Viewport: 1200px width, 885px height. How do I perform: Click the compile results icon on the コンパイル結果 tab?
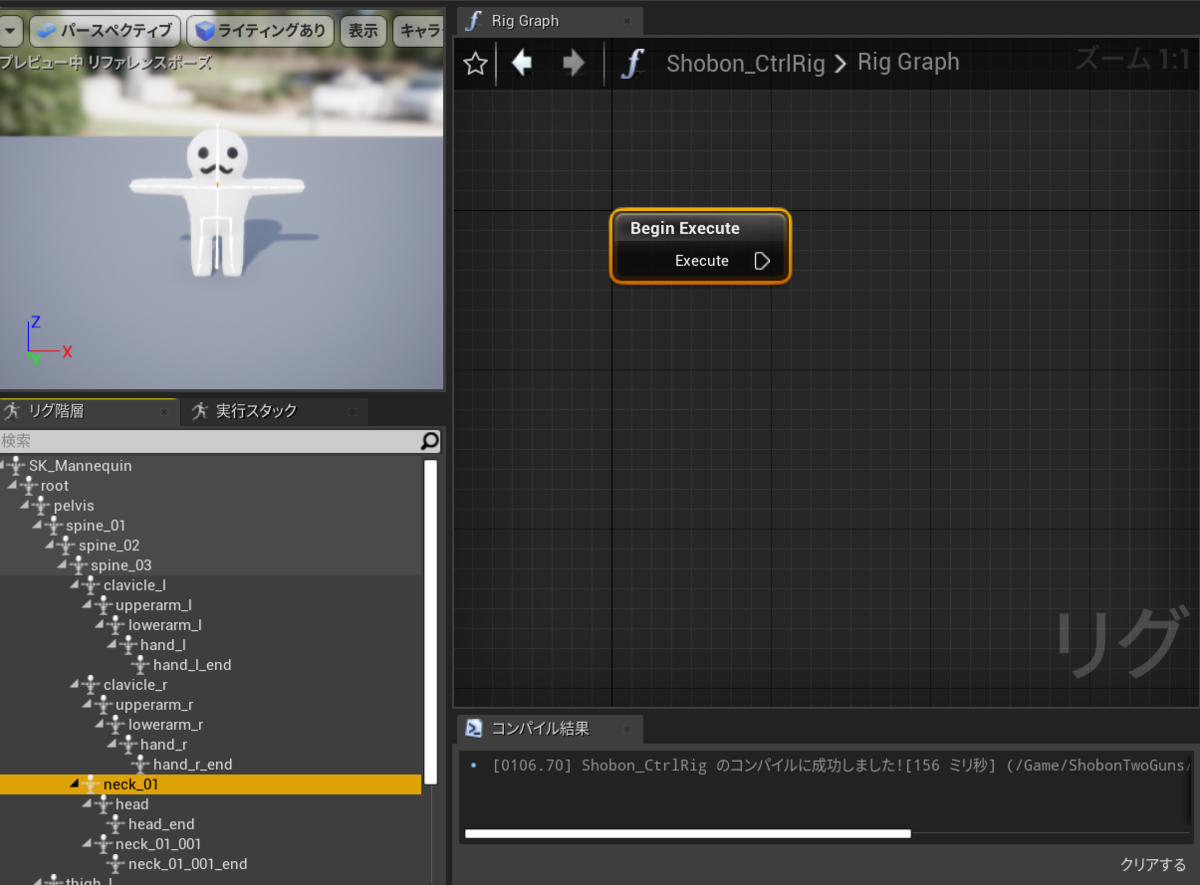(475, 728)
